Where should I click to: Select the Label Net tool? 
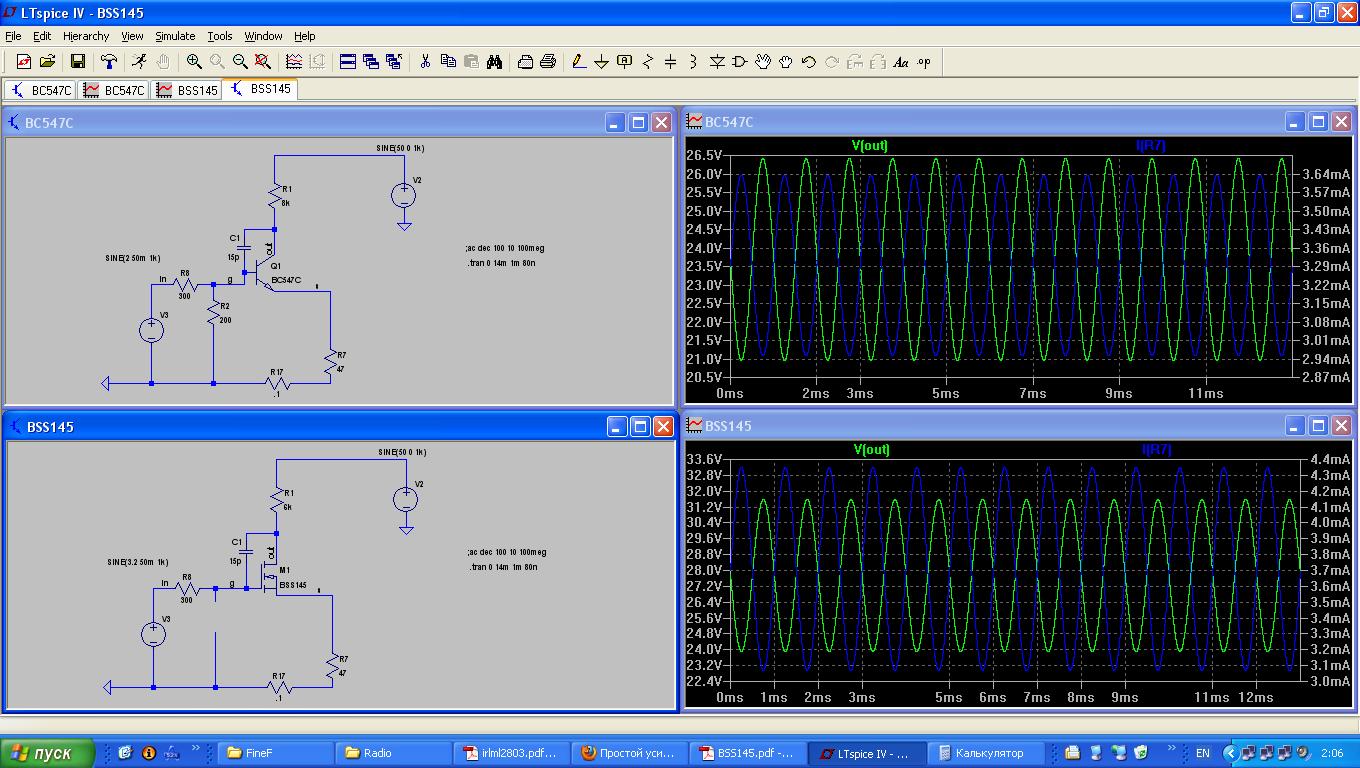(x=625, y=62)
